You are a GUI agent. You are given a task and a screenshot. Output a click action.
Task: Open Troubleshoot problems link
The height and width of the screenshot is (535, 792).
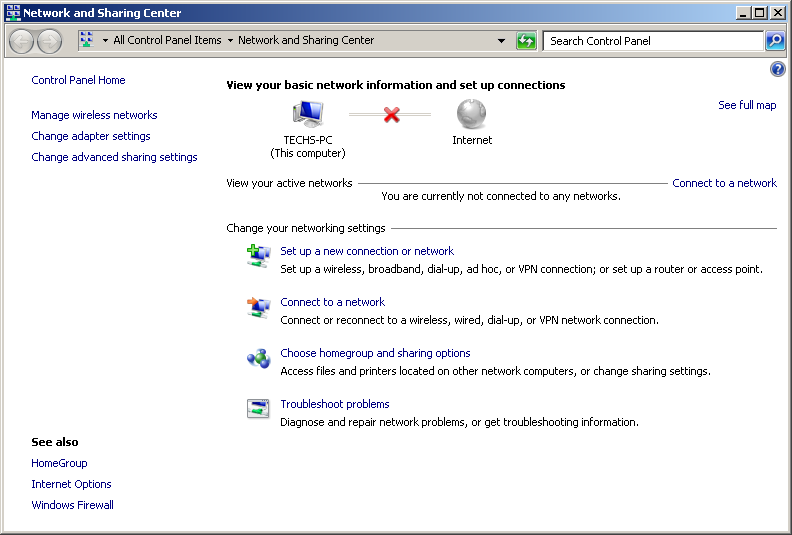(335, 404)
